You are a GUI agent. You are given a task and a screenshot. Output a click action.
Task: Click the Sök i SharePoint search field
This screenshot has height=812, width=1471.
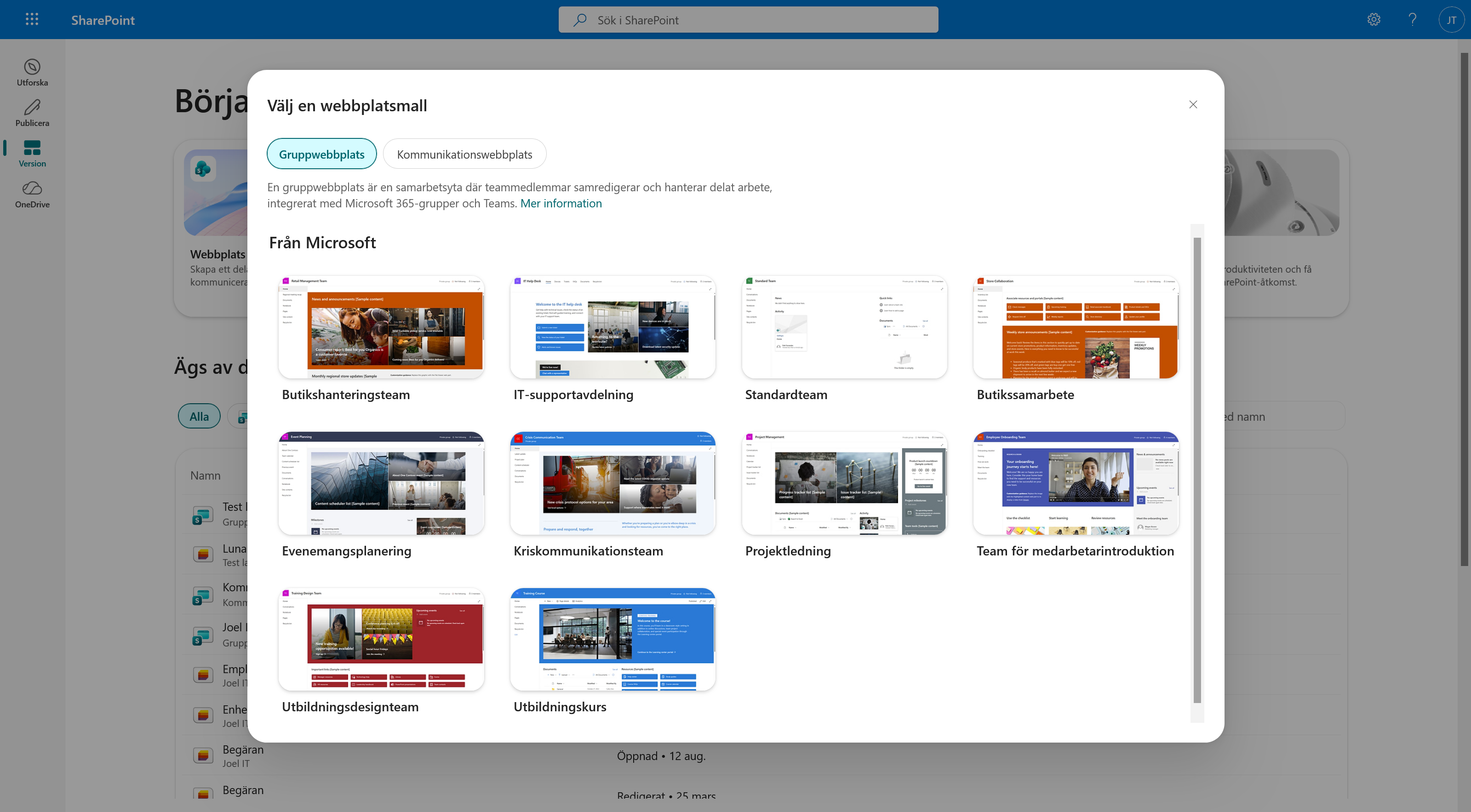[748, 20]
